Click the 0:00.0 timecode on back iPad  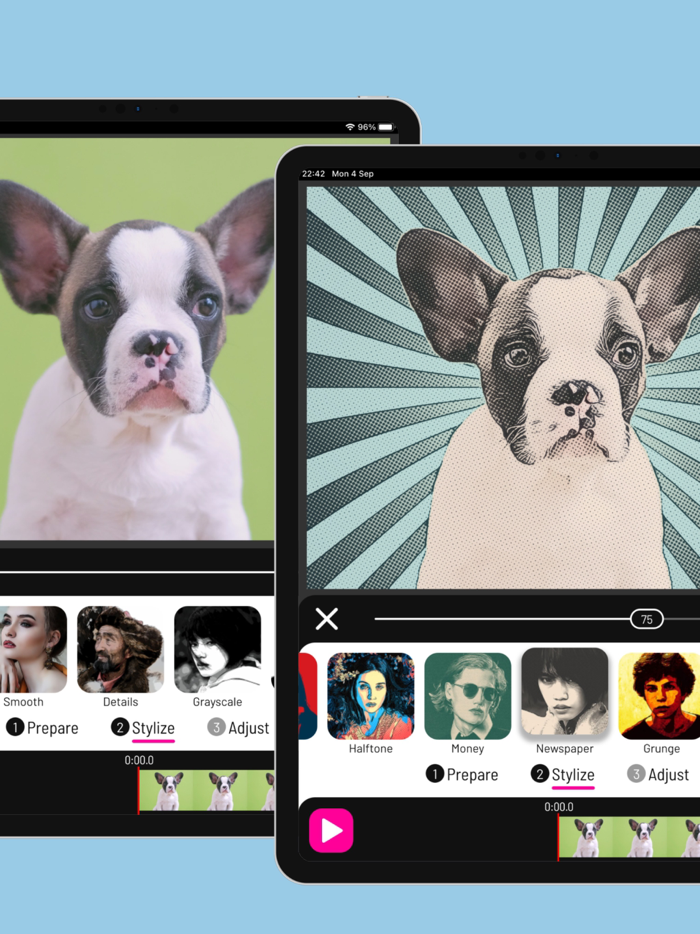point(139,760)
